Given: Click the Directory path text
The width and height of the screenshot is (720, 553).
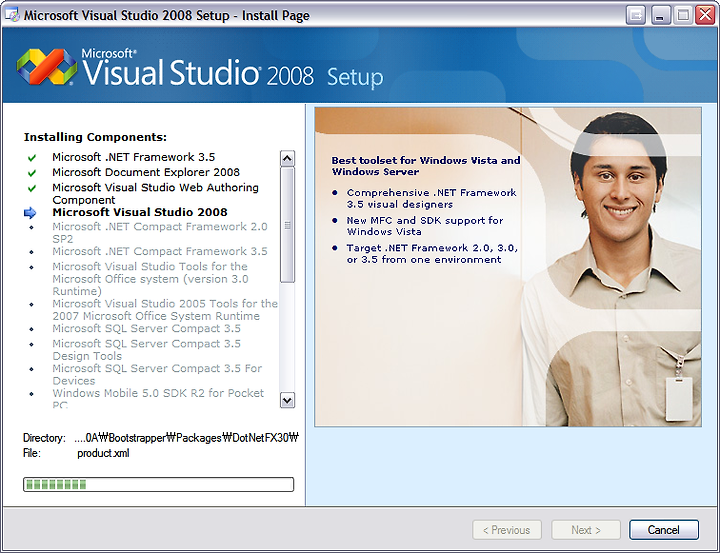Looking at the screenshot, I should (186, 438).
